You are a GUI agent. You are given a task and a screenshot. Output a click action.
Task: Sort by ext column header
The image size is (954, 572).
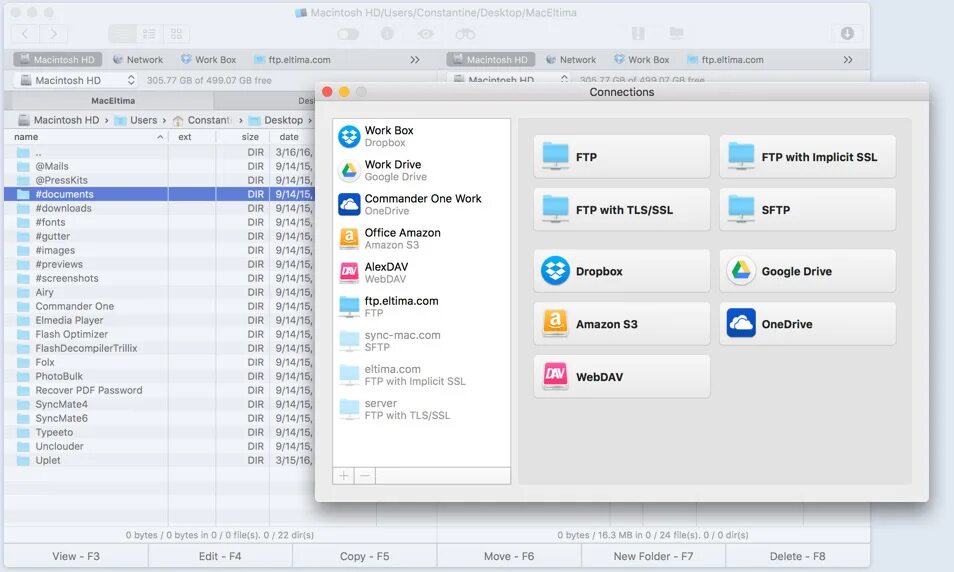click(192, 137)
